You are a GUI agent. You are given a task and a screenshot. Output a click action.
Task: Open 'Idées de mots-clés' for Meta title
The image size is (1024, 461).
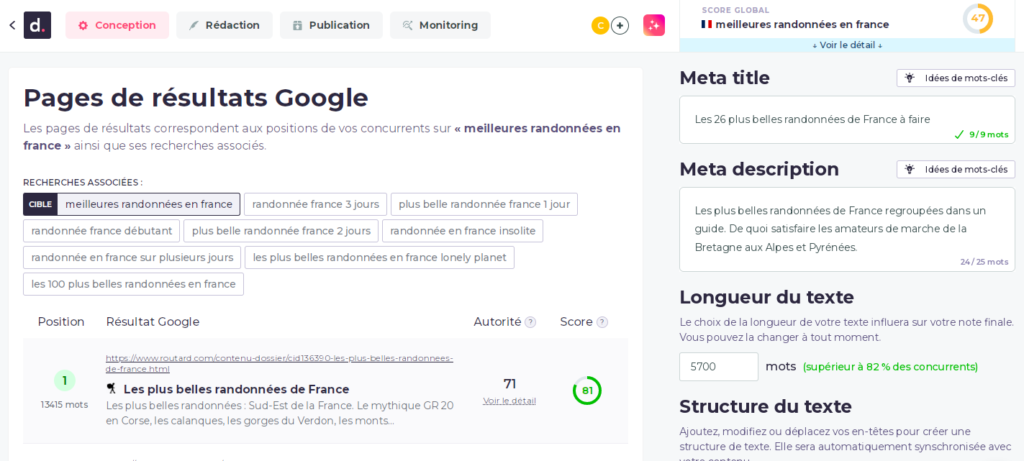(955, 78)
